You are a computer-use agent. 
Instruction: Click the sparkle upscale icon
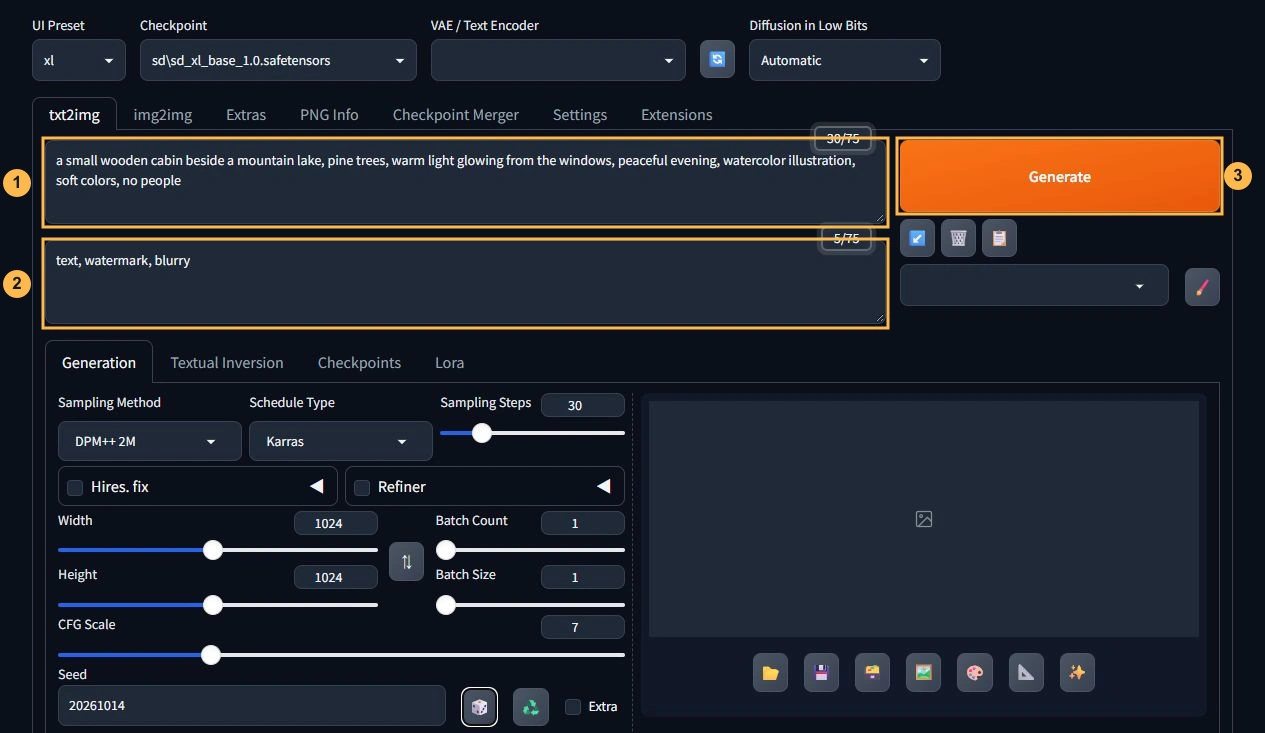coord(1077,673)
